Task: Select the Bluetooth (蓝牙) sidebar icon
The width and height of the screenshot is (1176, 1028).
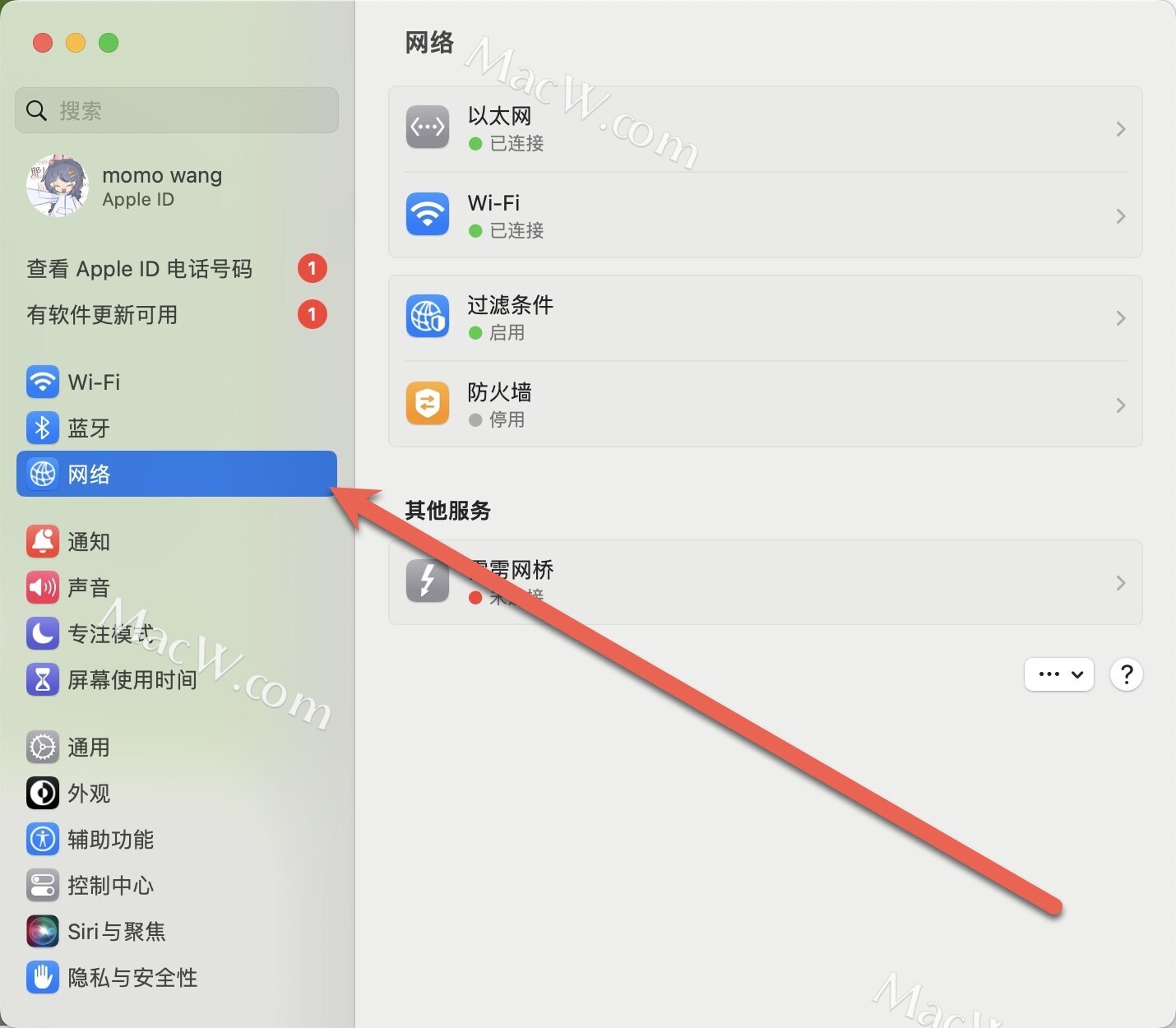Action: [x=43, y=428]
